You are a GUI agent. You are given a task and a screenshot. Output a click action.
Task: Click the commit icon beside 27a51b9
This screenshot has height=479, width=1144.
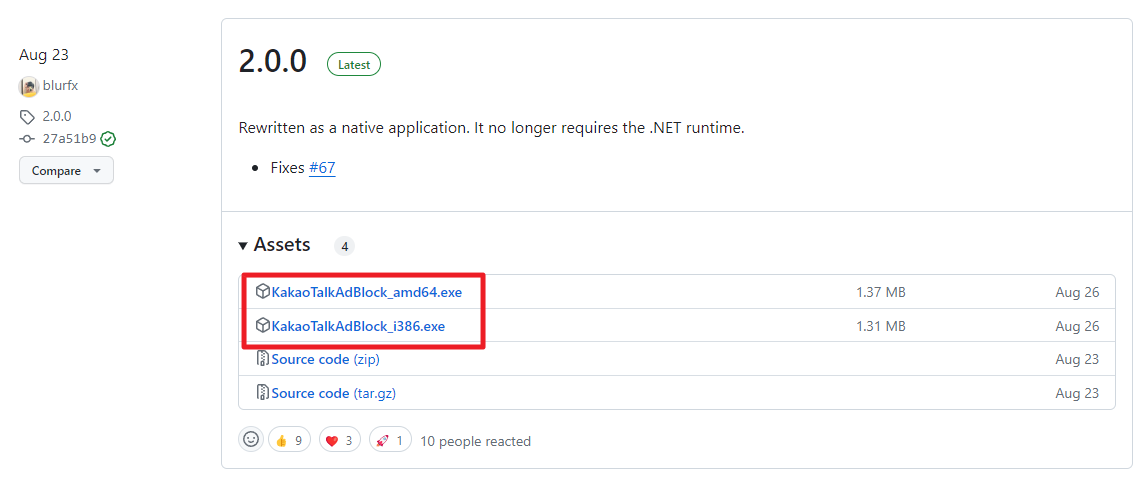pyautogui.click(x=27, y=139)
